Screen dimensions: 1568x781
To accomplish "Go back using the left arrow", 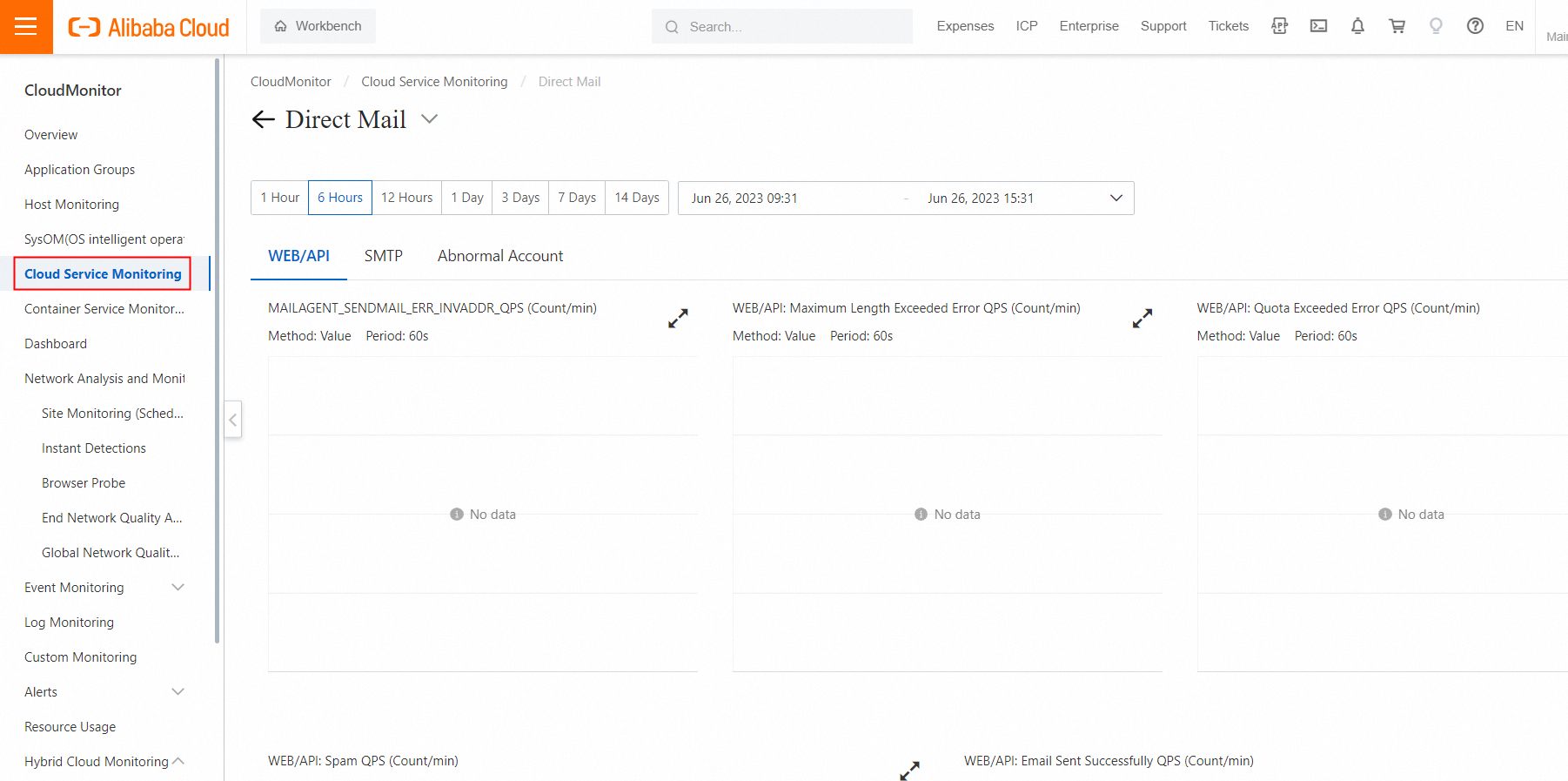I will [x=263, y=119].
